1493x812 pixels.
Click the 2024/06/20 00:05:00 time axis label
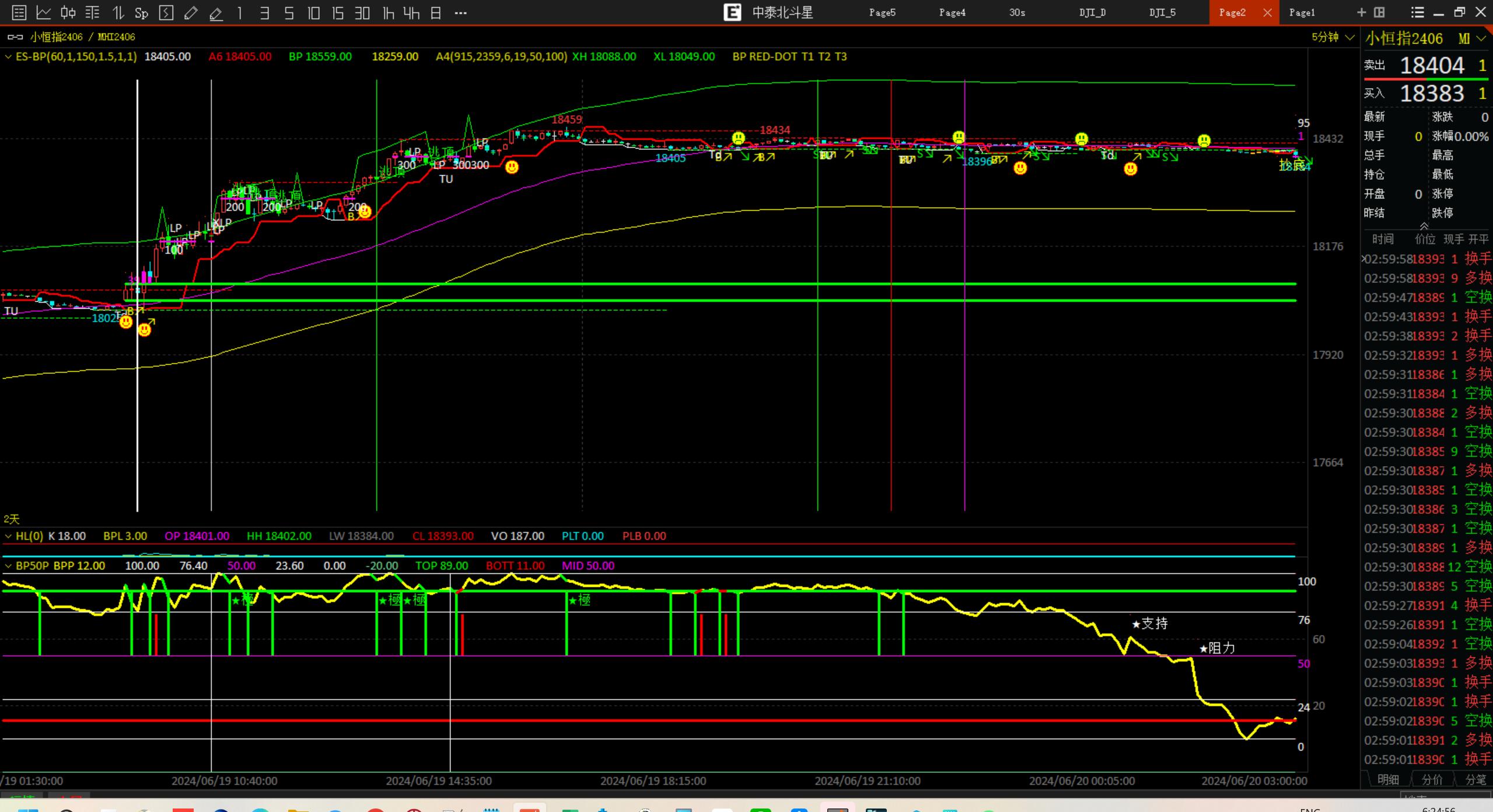tap(1082, 780)
